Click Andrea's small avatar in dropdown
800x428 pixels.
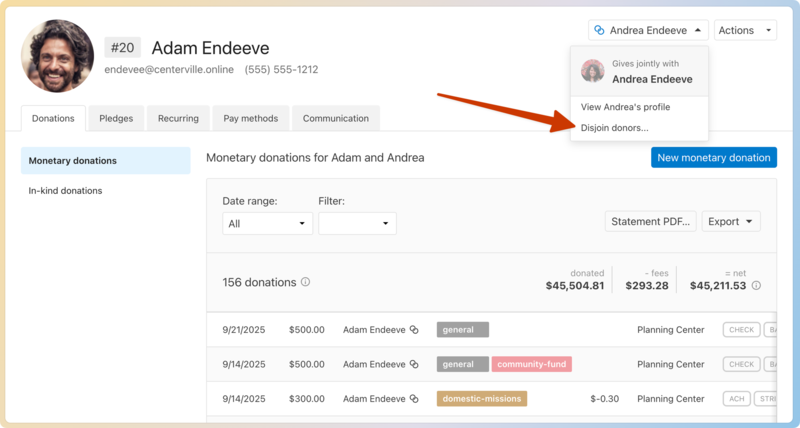[593, 71]
